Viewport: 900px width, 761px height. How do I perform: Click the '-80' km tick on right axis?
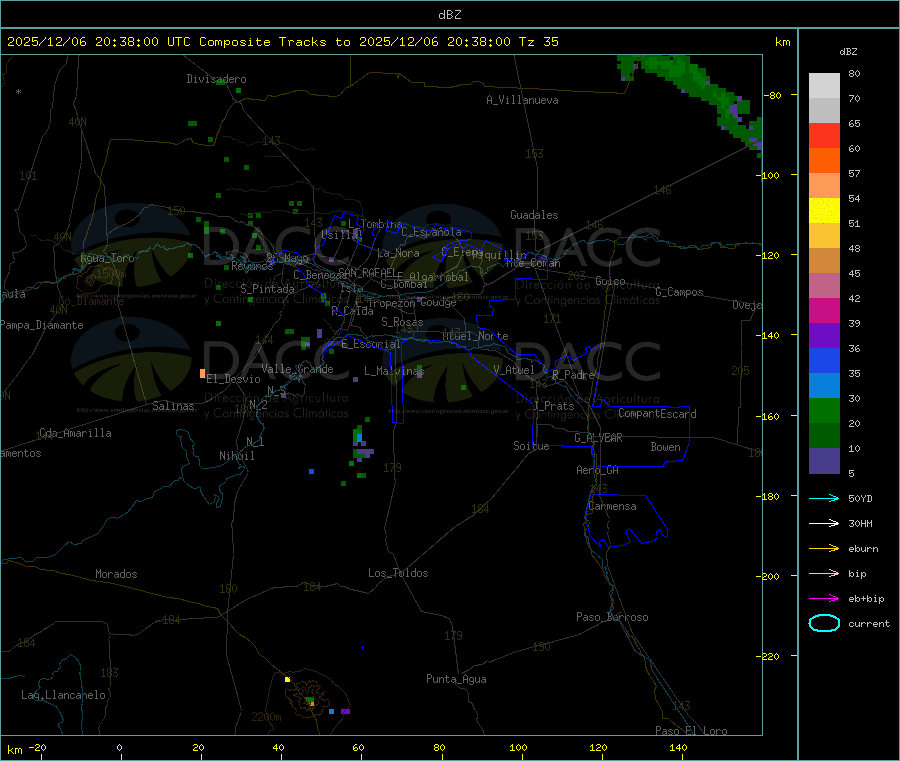tap(773, 95)
